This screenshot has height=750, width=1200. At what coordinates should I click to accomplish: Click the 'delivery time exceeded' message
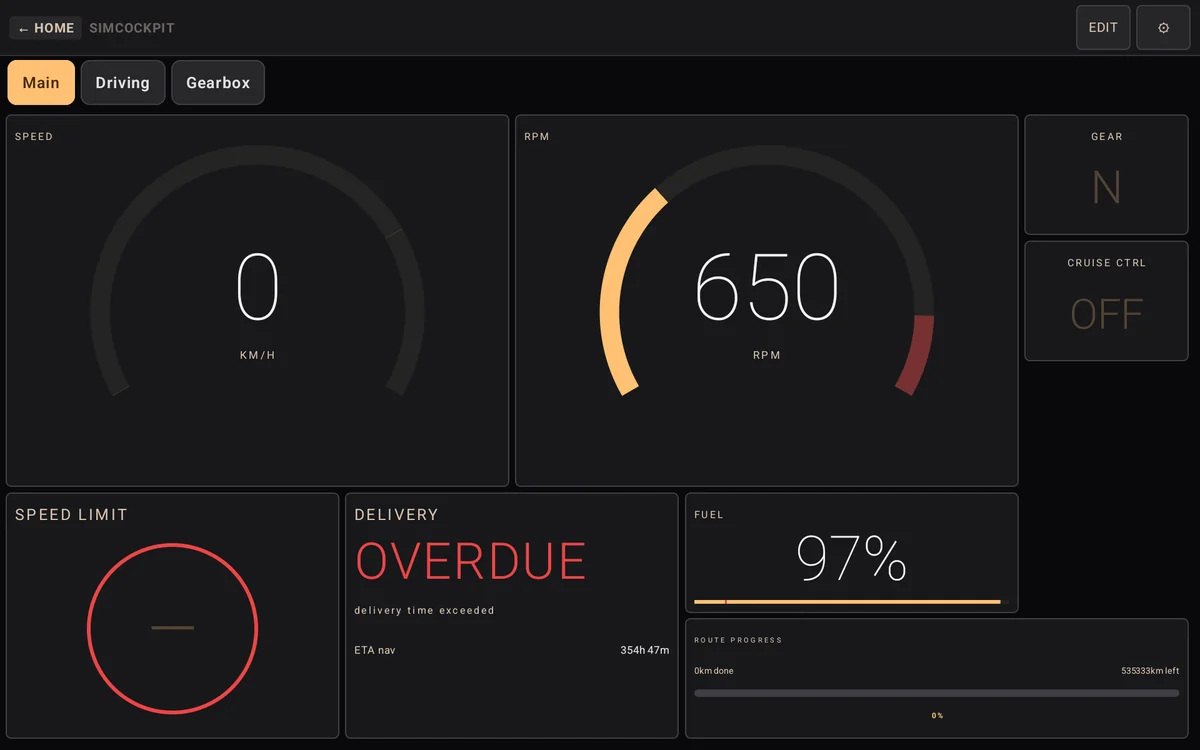(424, 610)
